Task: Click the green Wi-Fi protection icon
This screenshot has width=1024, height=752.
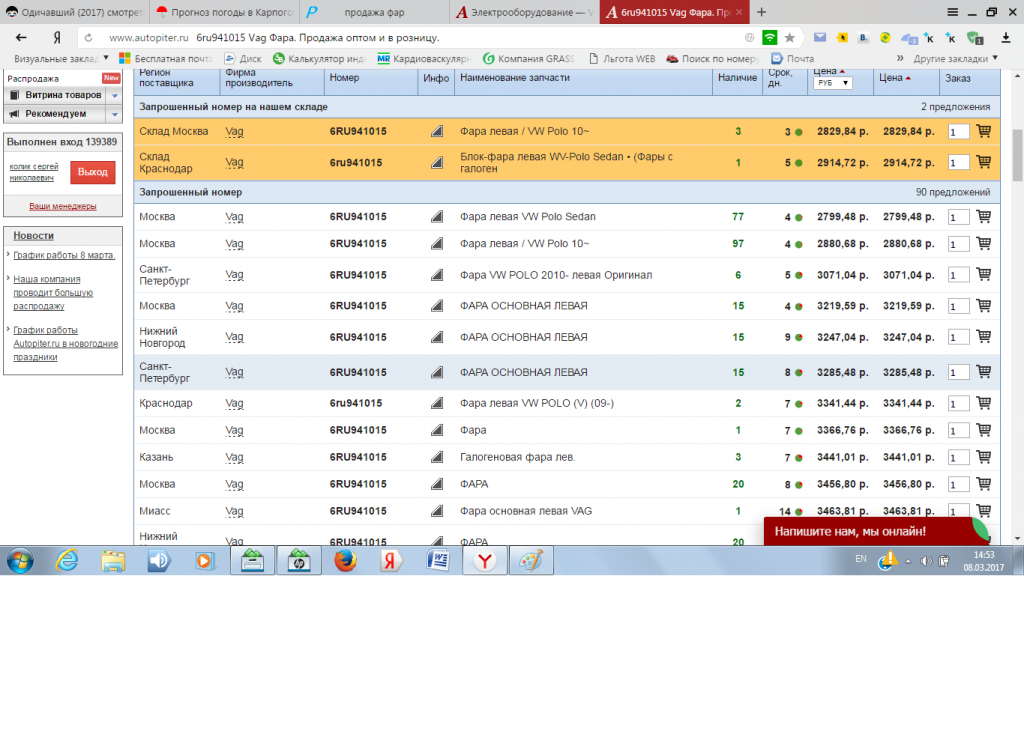Action: click(x=770, y=38)
